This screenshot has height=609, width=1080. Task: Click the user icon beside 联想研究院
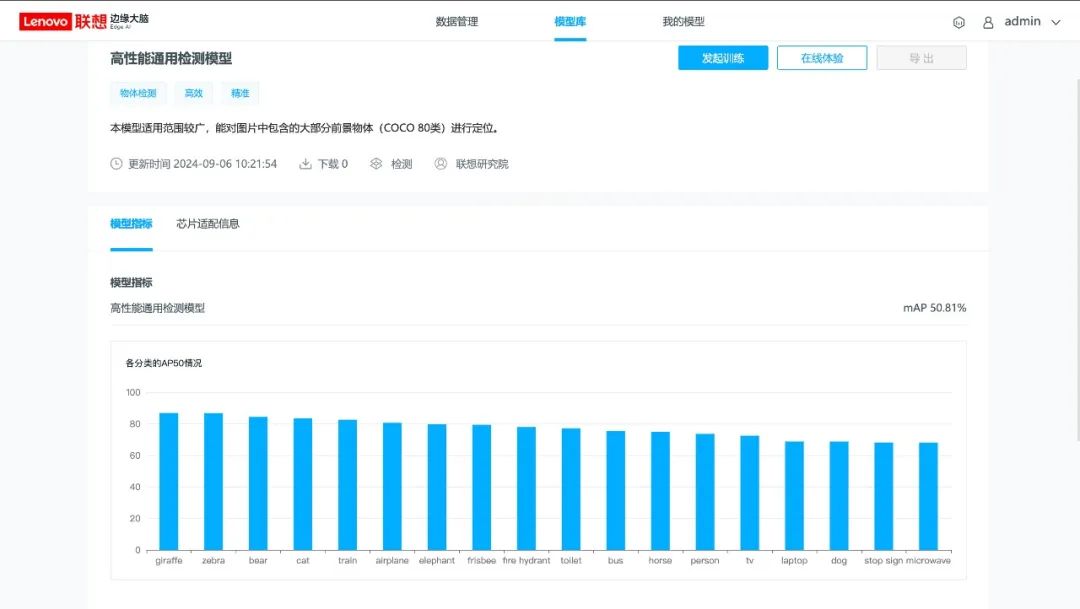(x=441, y=163)
